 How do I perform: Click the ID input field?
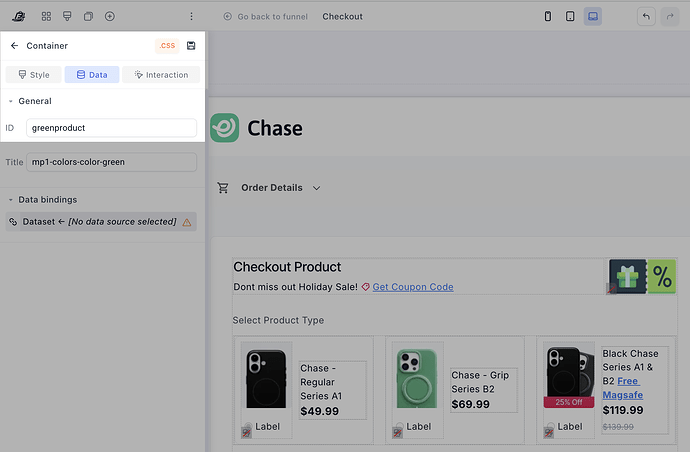(111, 128)
